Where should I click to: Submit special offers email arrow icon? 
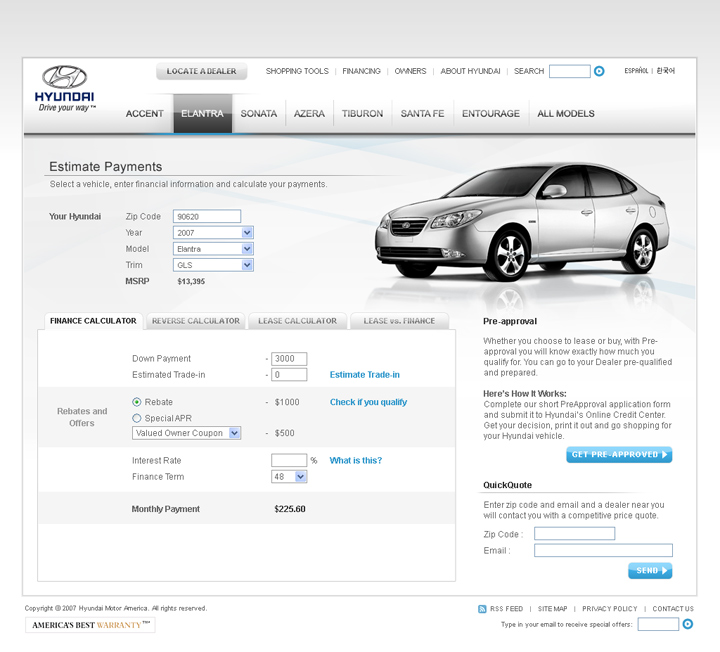pyautogui.click(x=687, y=624)
